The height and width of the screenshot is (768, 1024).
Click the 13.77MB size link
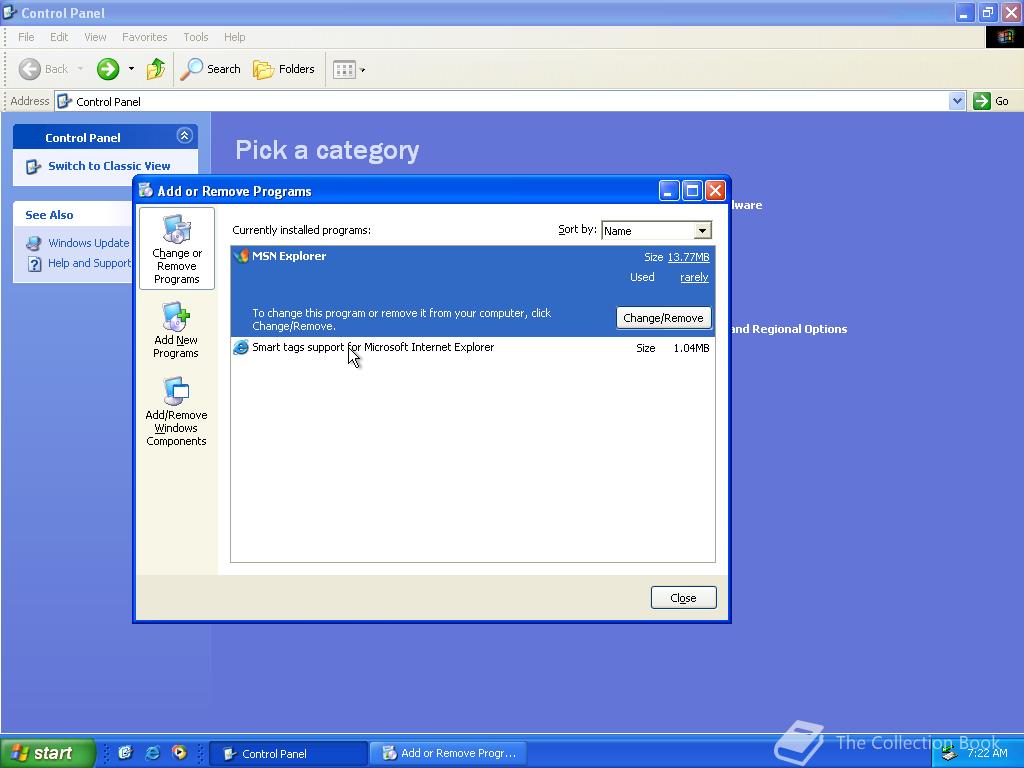coord(688,257)
